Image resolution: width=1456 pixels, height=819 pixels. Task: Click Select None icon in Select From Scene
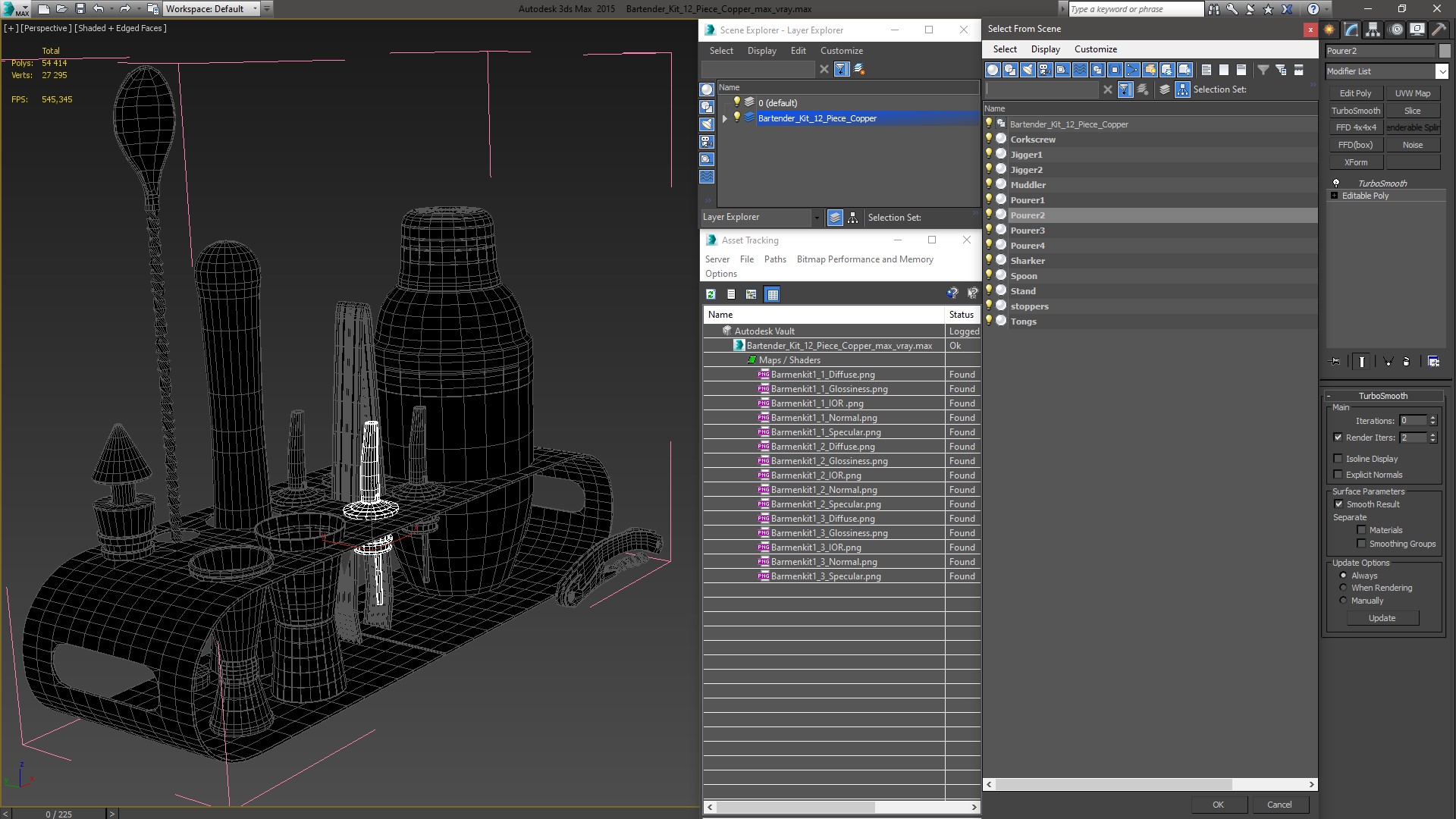click(1224, 70)
